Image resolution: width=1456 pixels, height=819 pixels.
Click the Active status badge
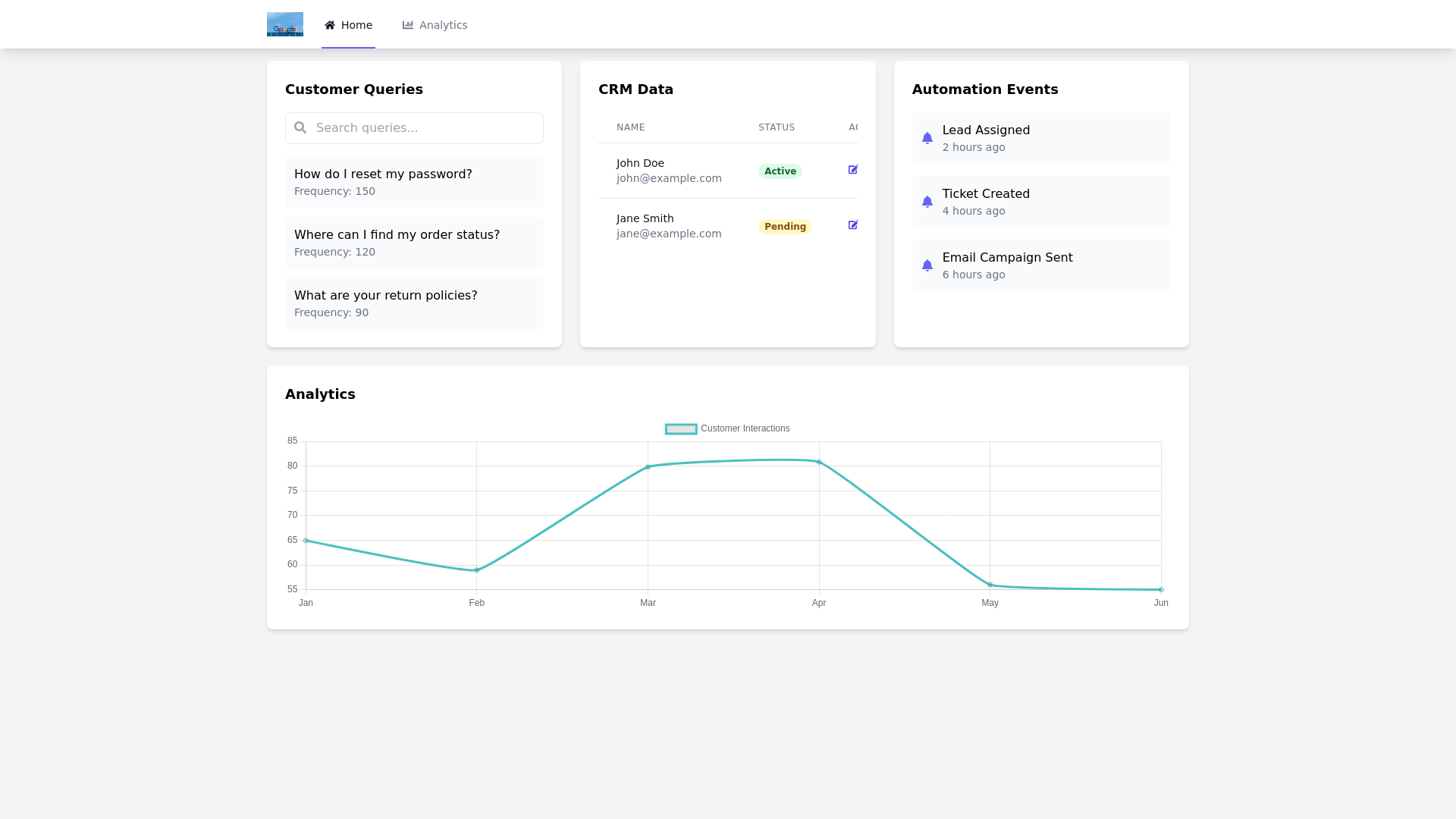(x=780, y=171)
